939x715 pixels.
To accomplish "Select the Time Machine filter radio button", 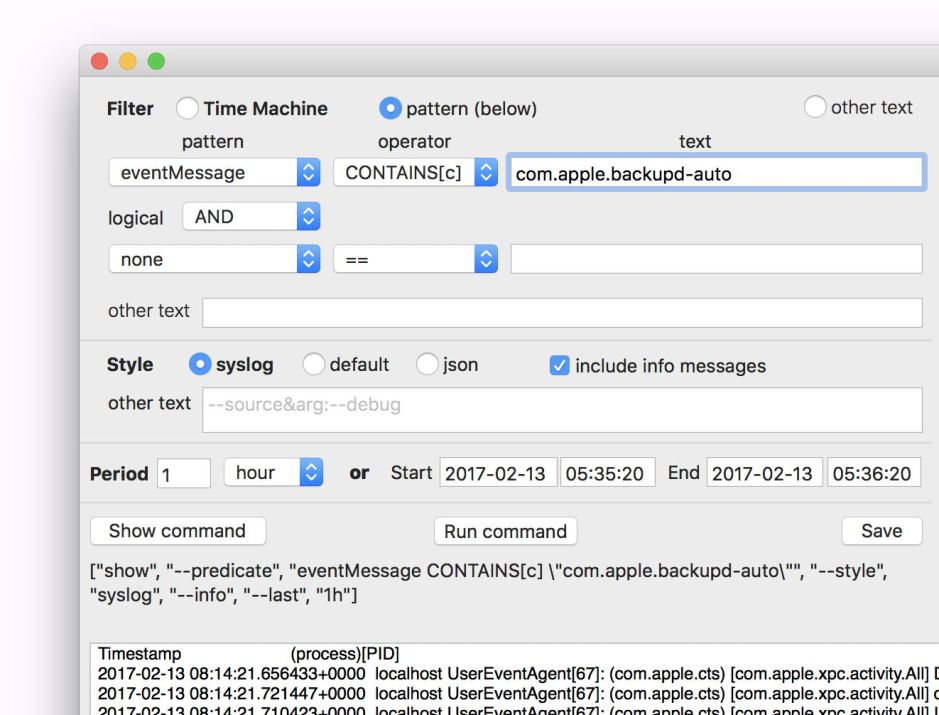I will [x=187, y=108].
